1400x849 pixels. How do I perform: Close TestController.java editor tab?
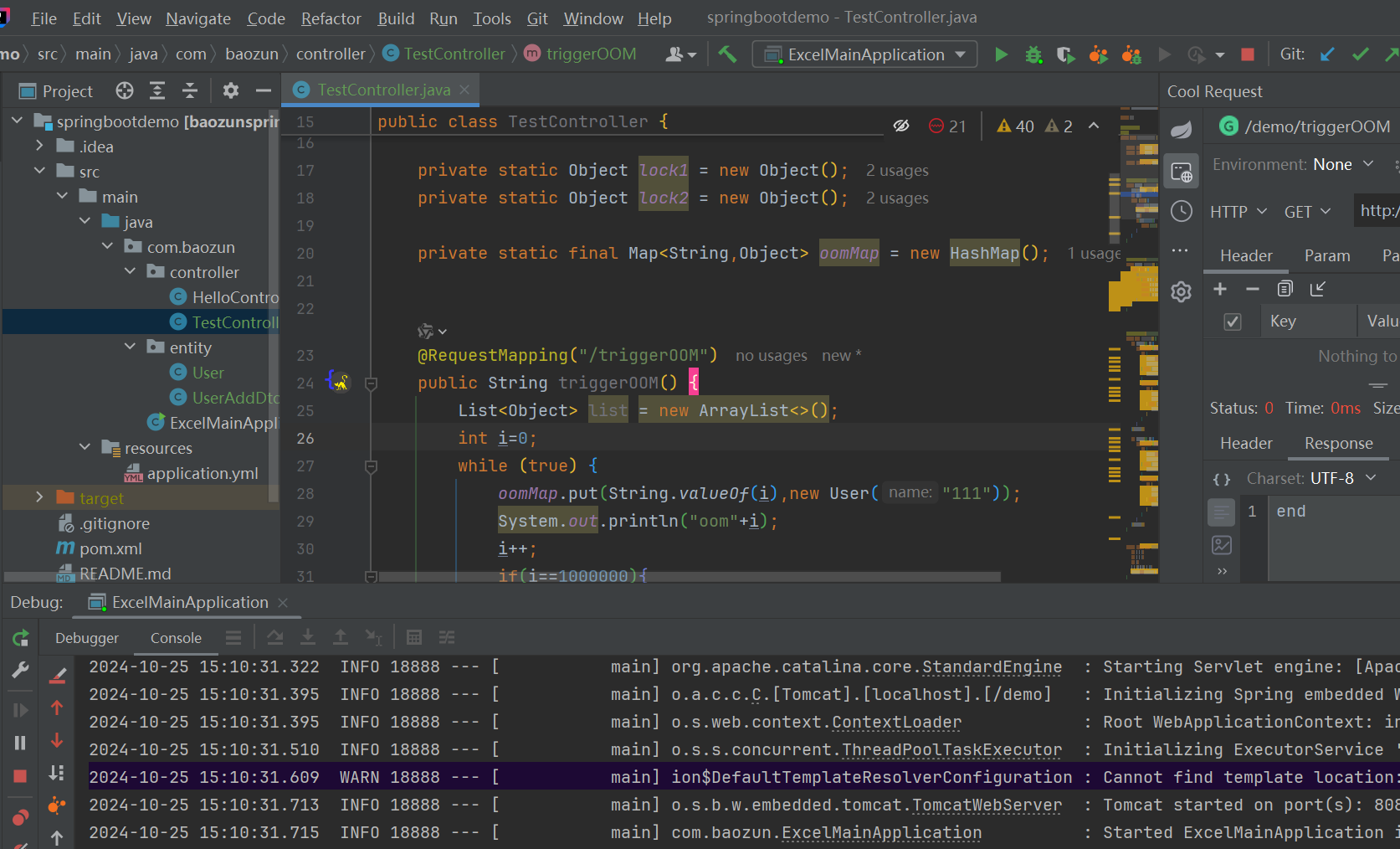[464, 89]
